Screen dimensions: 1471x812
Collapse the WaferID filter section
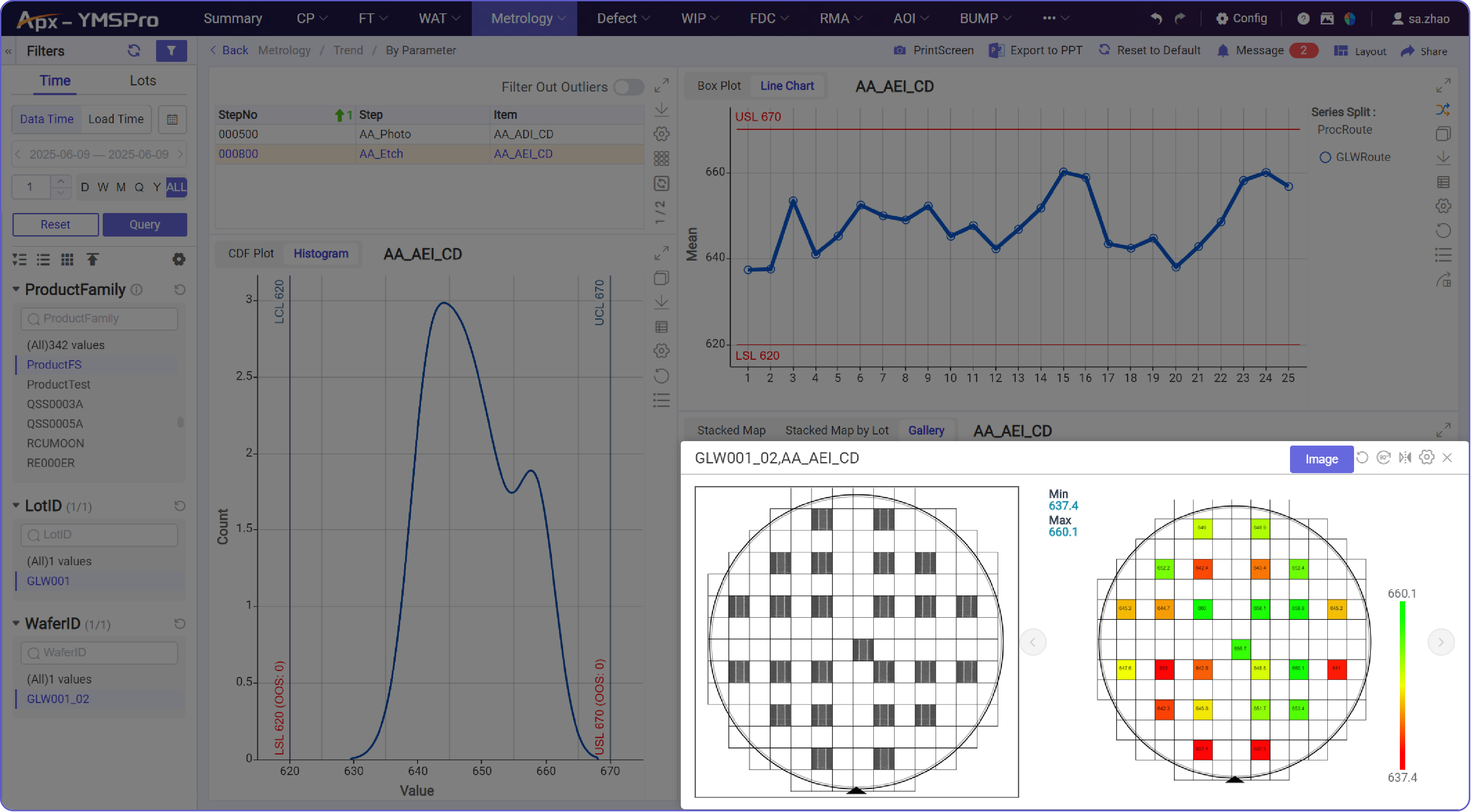[x=16, y=623]
